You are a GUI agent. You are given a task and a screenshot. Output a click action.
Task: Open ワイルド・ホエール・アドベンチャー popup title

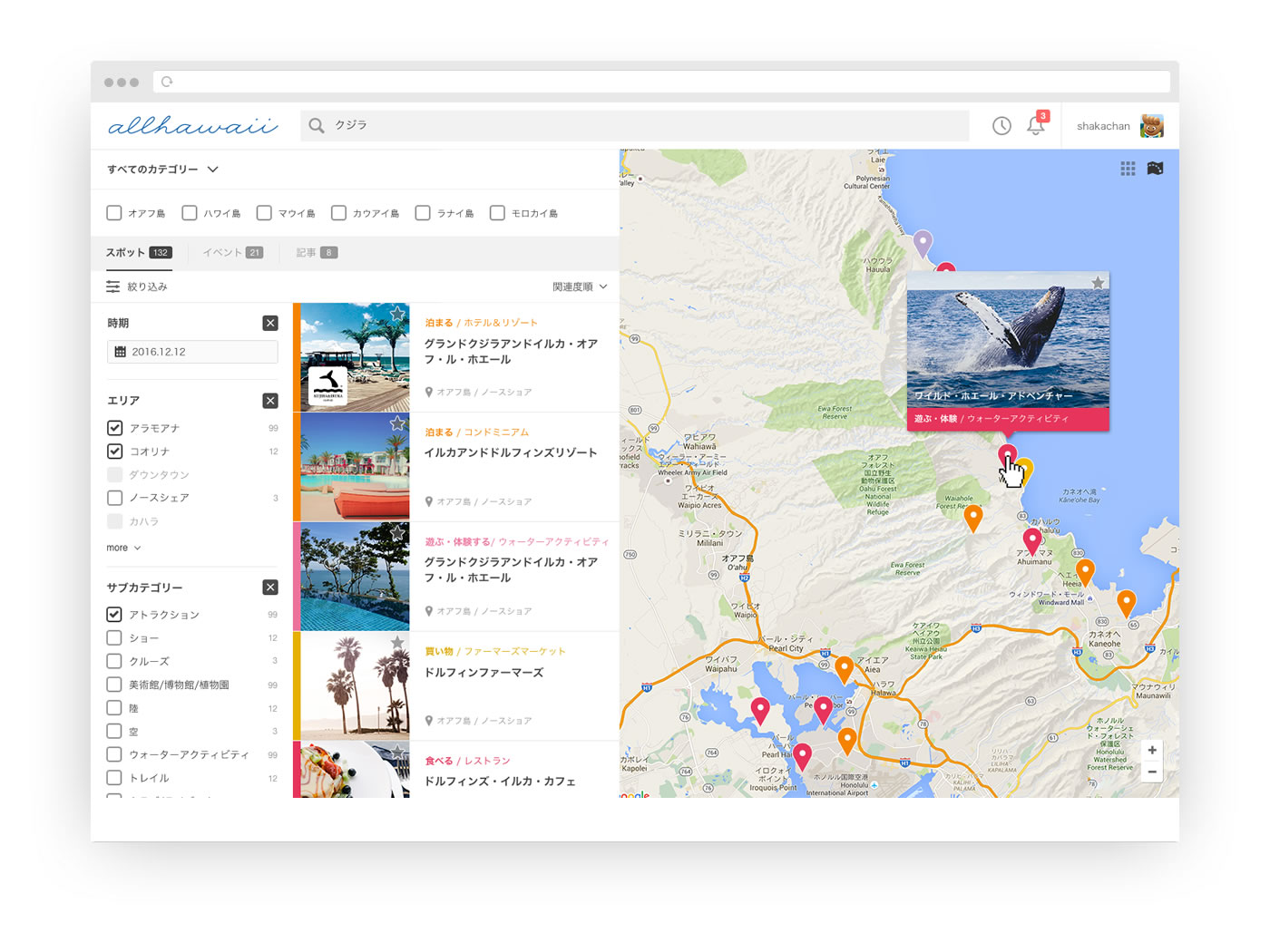993,396
